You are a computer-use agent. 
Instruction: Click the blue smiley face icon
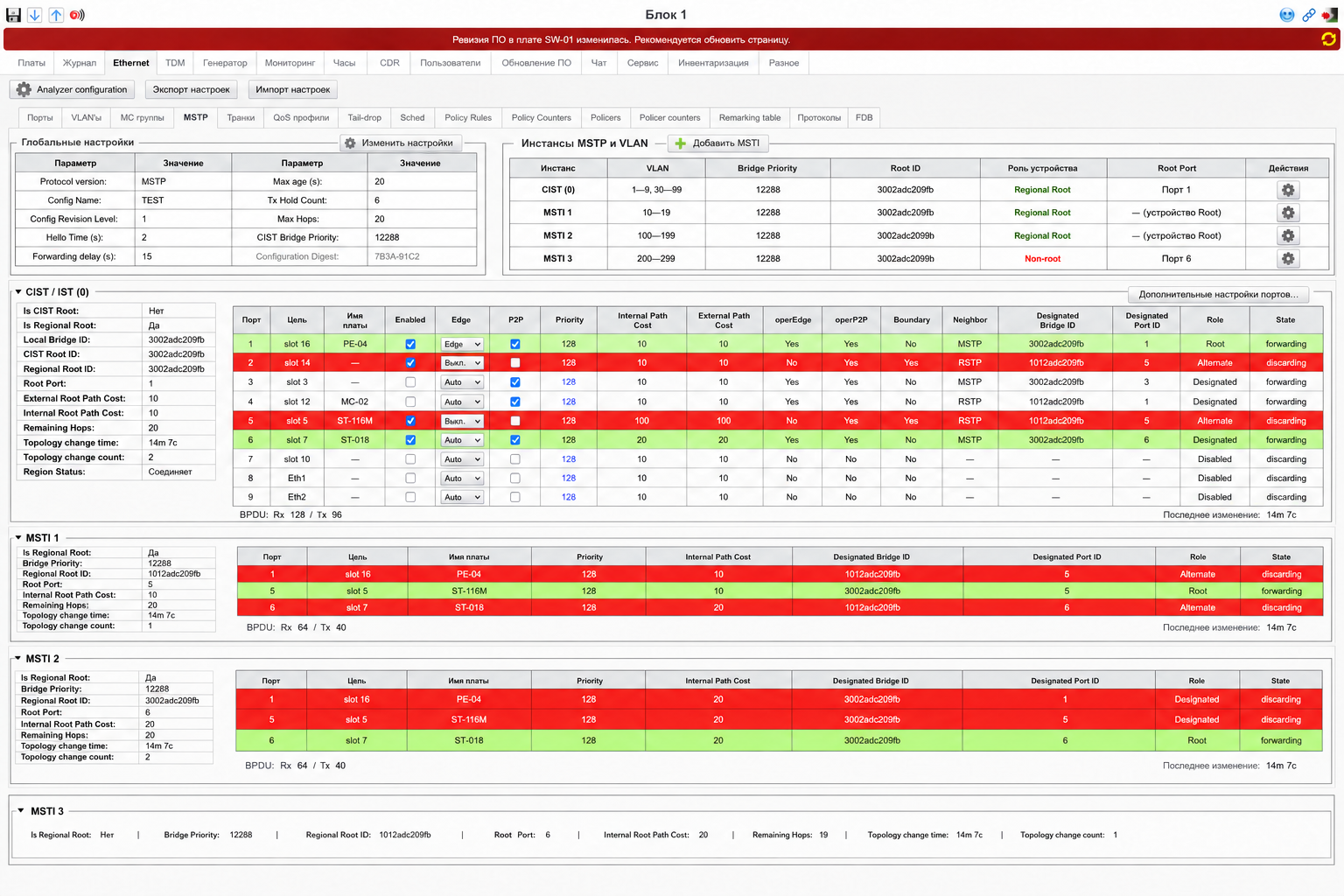click(x=1287, y=15)
